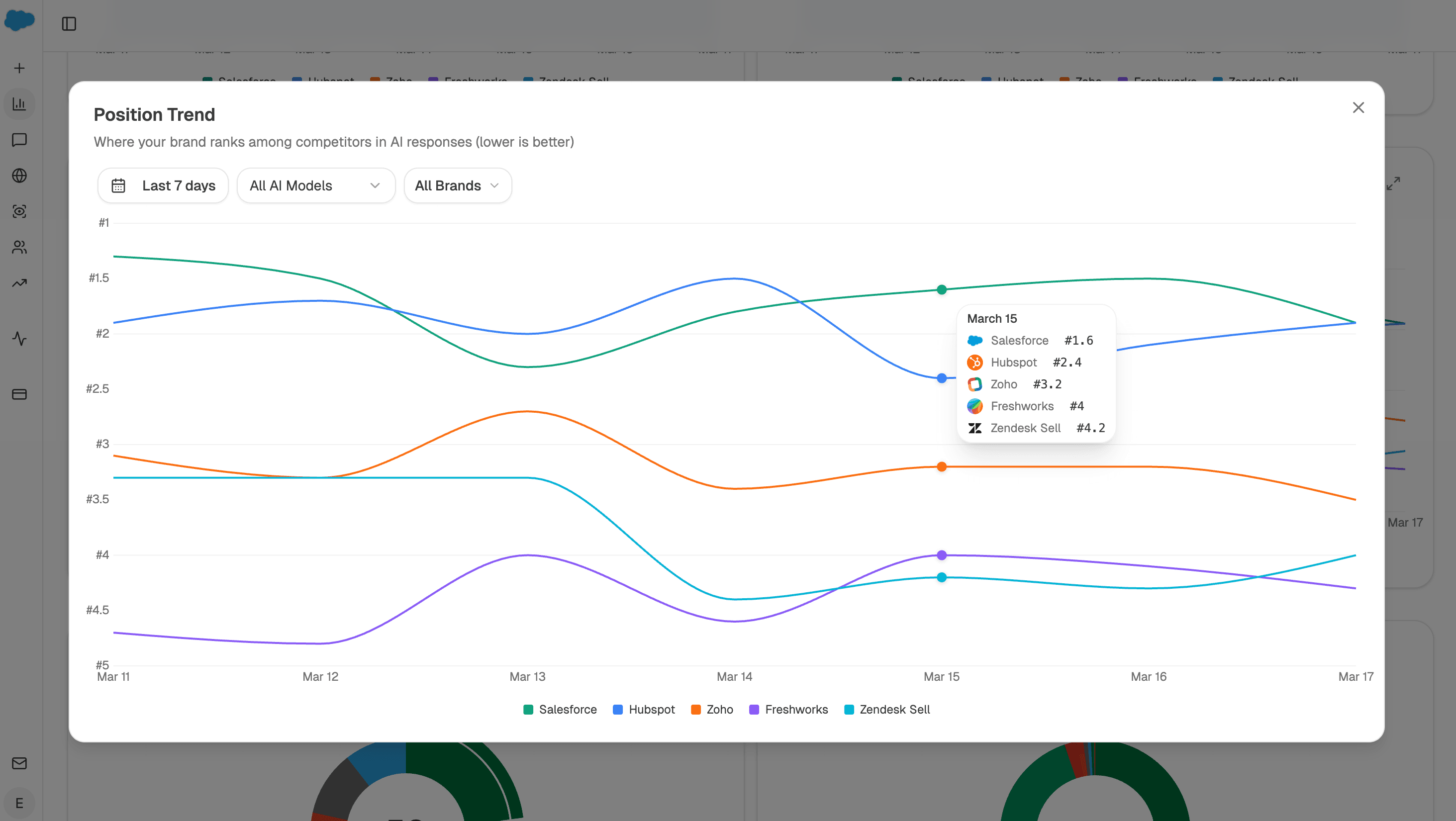1456x821 pixels.
Task: Open the Last 7 days date picker
Action: tap(163, 185)
